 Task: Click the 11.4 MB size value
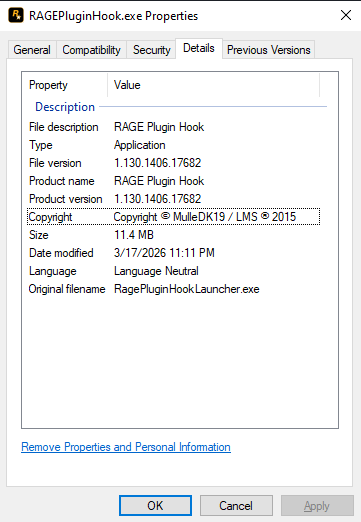(134, 235)
